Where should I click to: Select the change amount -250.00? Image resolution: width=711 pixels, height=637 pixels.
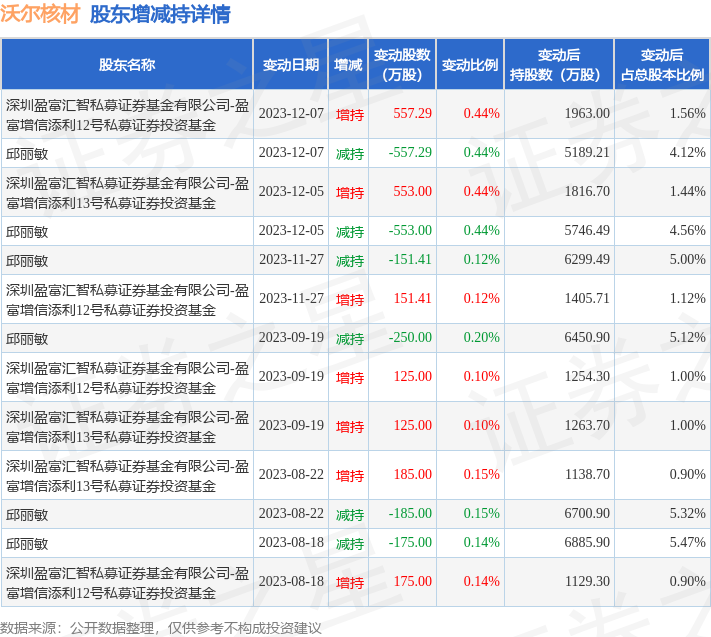410,337
